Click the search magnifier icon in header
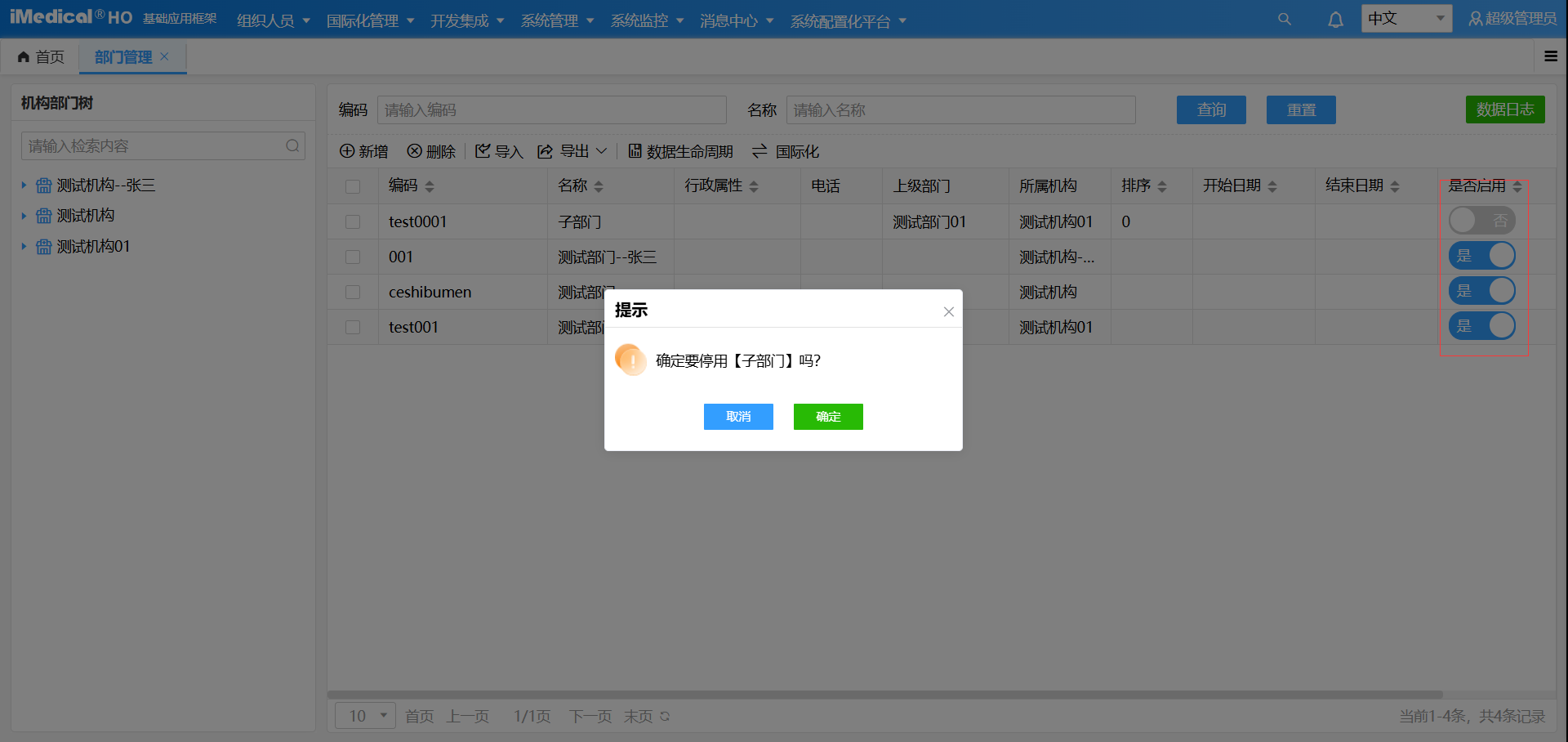The image size is (1568, 742). coord(1285,19)
